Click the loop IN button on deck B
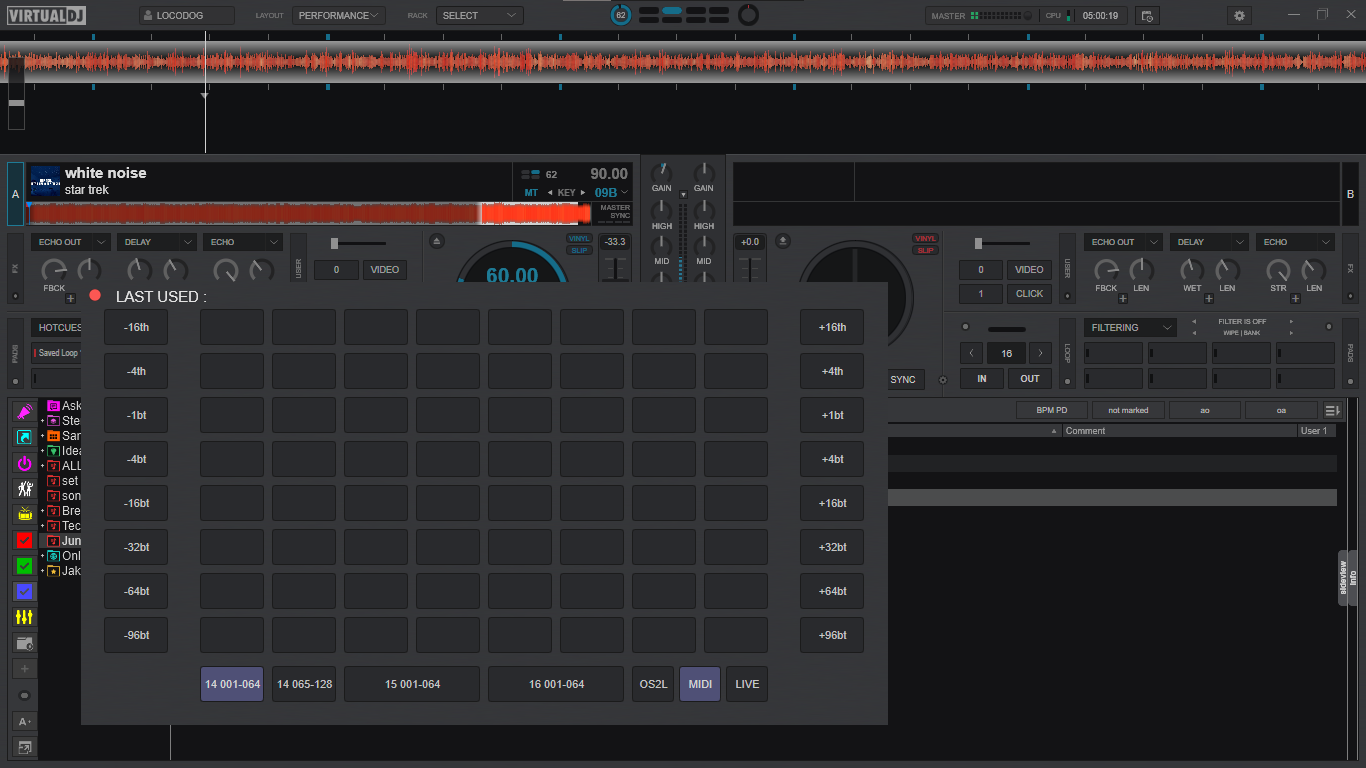The width and height of the screenshot is (1366, 768). tap(982, 379)
